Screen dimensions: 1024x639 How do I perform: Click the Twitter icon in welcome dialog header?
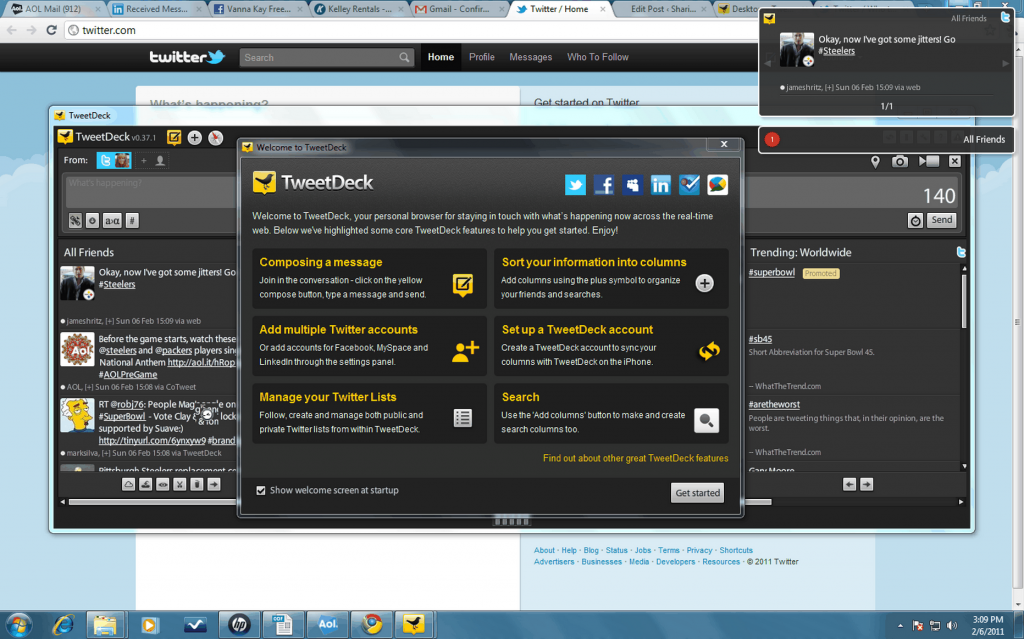tap(575, 185)
